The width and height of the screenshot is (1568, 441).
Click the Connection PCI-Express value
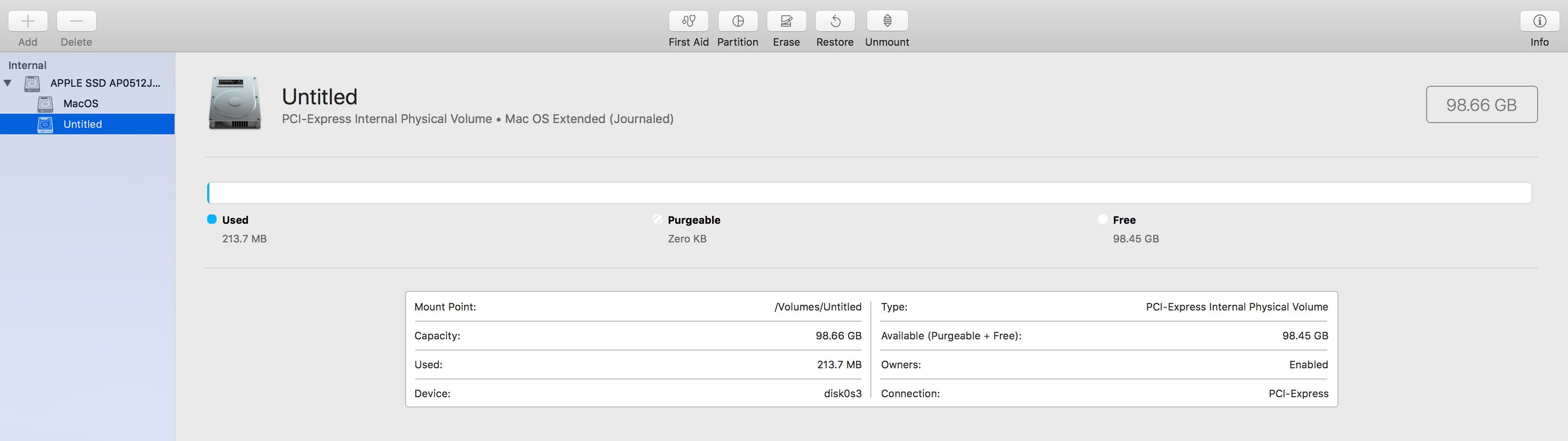click(x=1298, y=393)
